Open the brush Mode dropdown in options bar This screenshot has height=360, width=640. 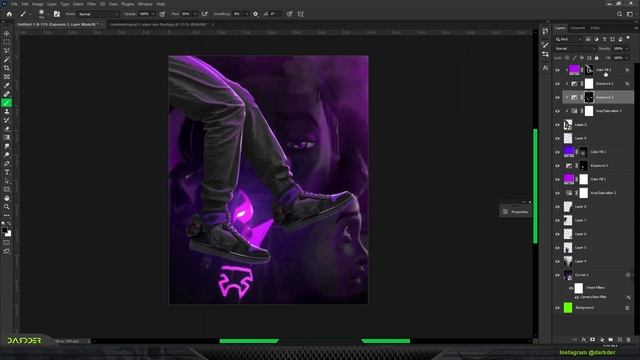98,14
